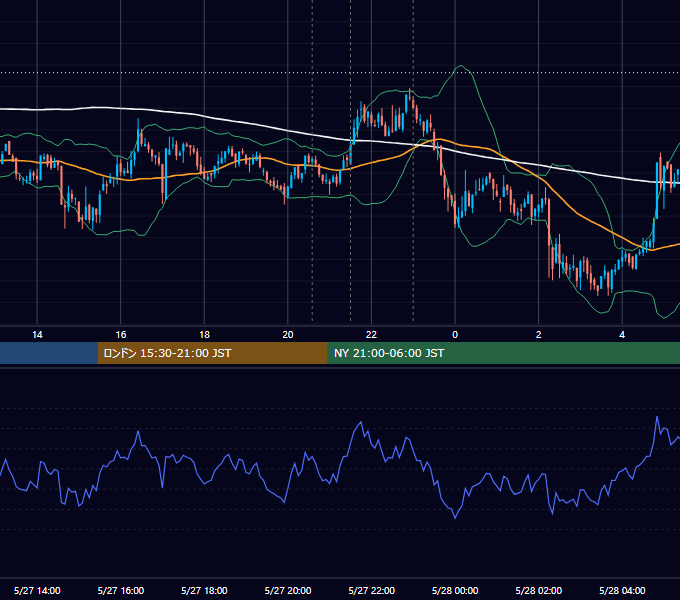Screen dimensions: 680x600
Task: Click the hour label 20 on chart axis
Action: pos(288,335)
